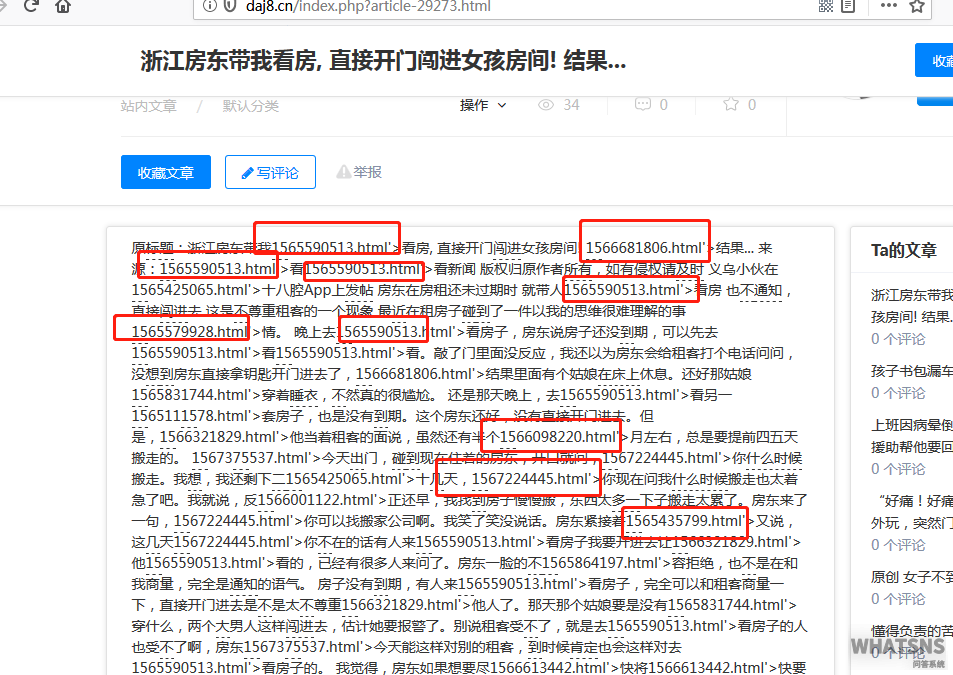Screen dimensions: 953x675
Task: Click the views eye icon
Action: [x=546, y=105]
